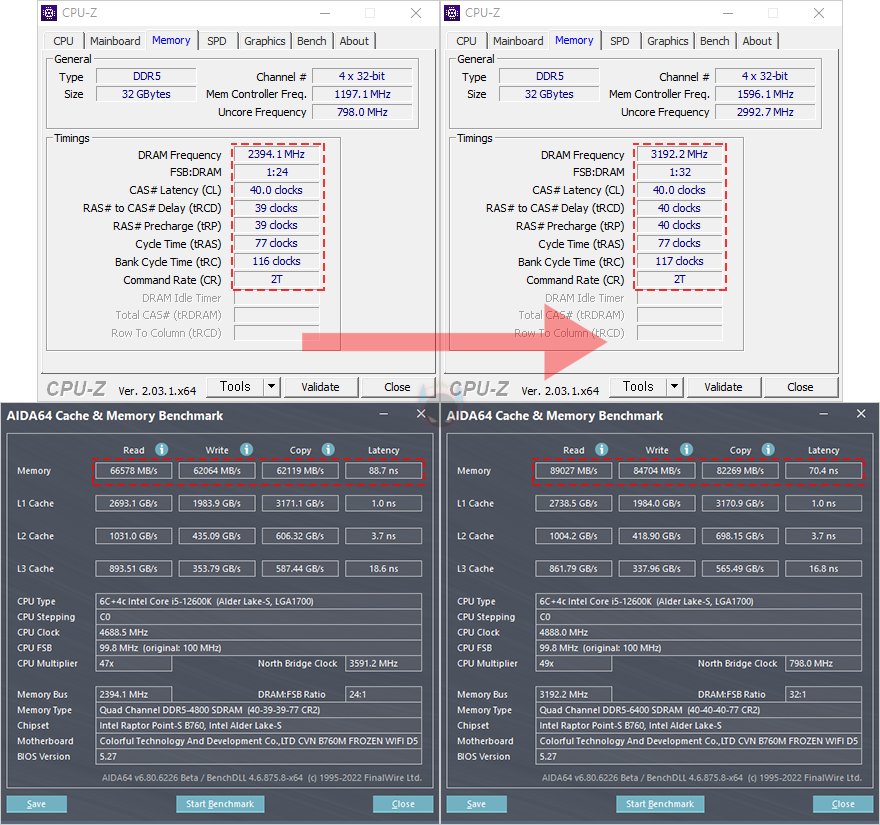Screen dimensions: 880x825
Task: Open About tab in right CPU-Z
Action: pyautogui.click(x=757, y=41)
